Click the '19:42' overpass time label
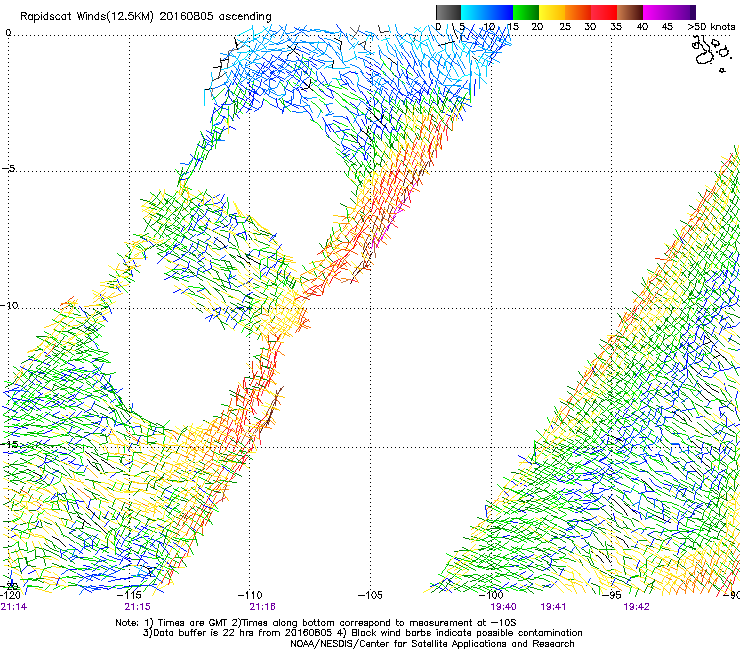740x650 pixels. pos(636,607)
